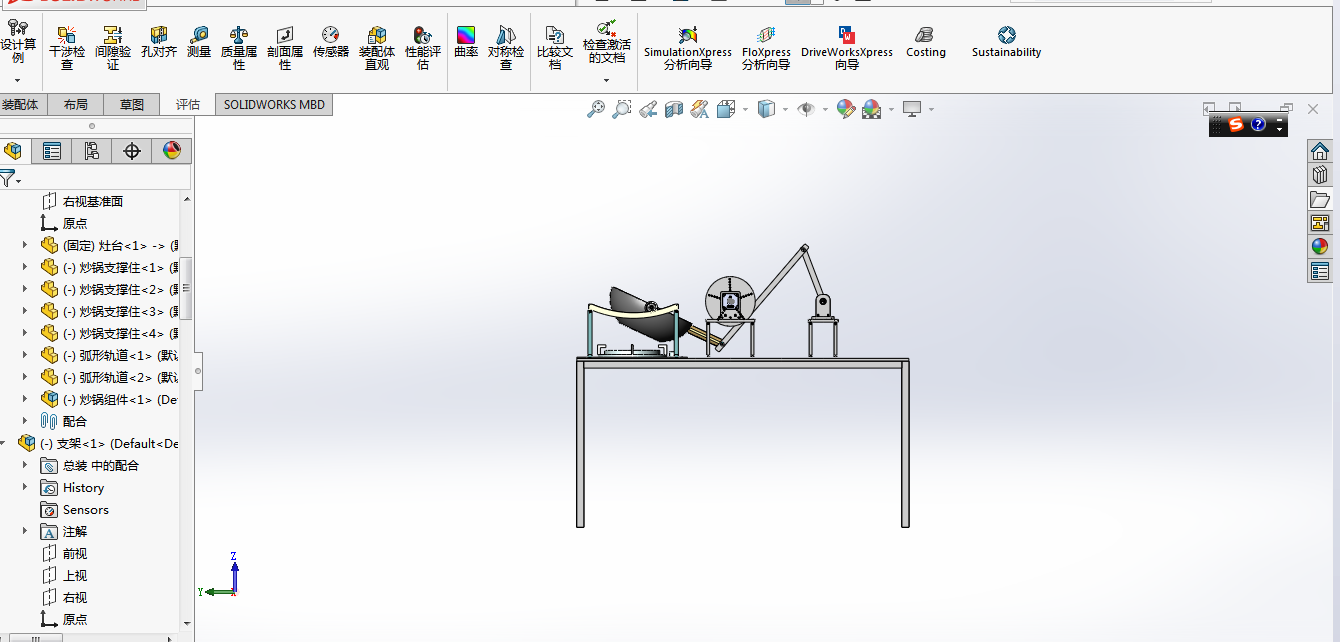
Task: Collapse the (-) 支架<1> node
Action: pyautogui.click(x=3, y=443)
